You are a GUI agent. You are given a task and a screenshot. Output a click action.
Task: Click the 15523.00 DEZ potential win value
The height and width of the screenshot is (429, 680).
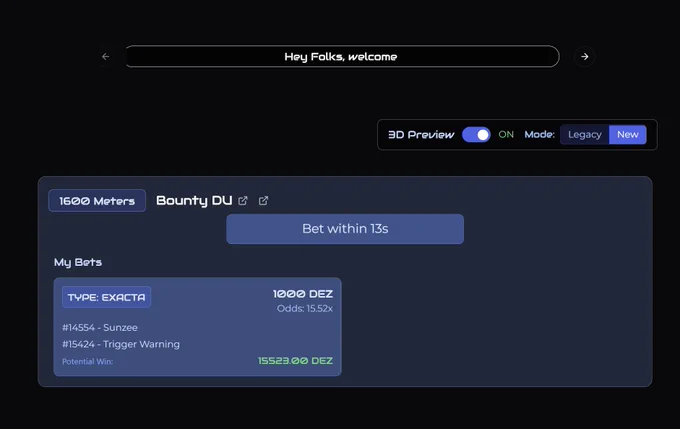[295, 360]
